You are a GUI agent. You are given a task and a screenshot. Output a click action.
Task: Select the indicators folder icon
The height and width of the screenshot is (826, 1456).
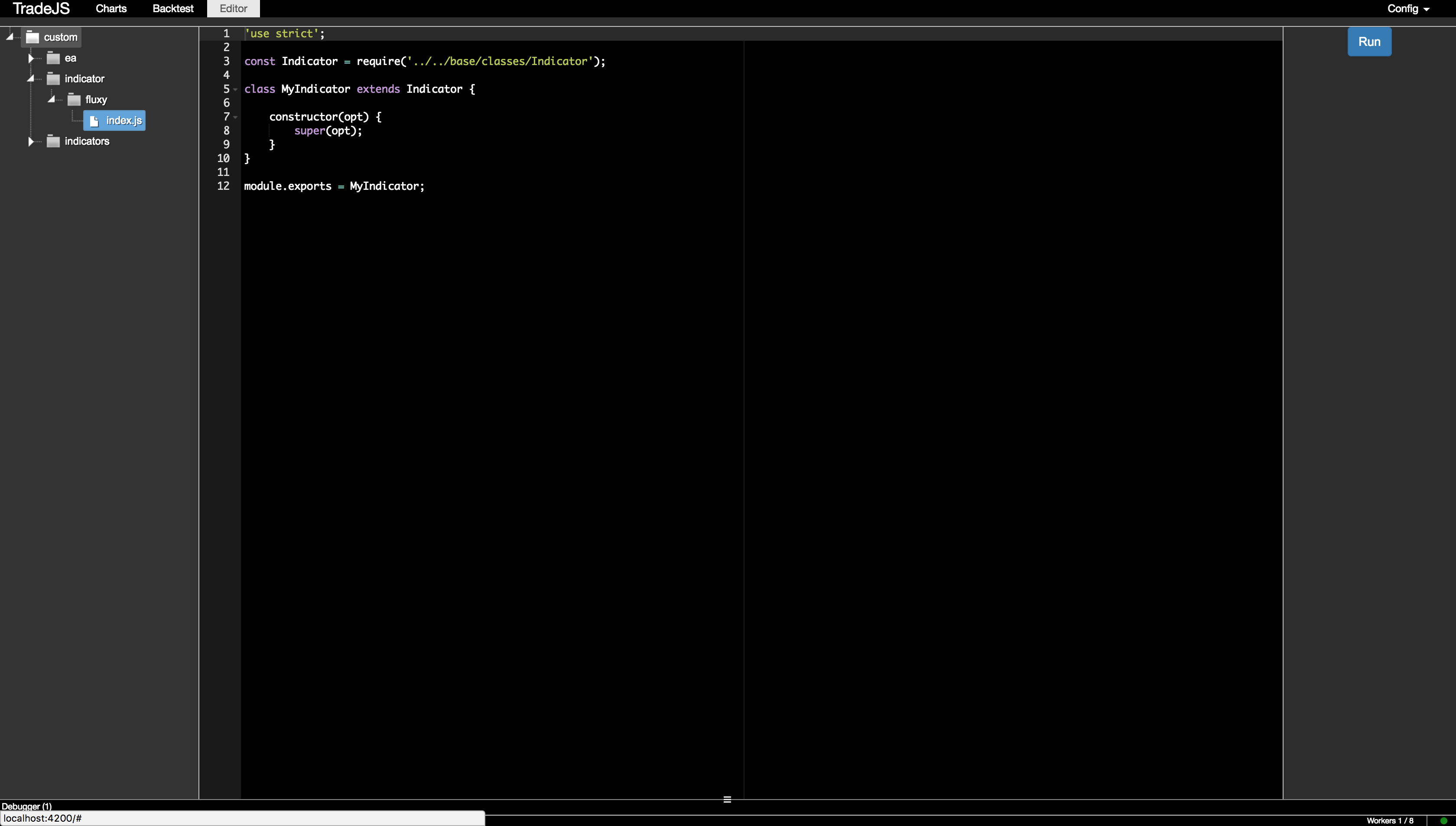pos(53,141)
